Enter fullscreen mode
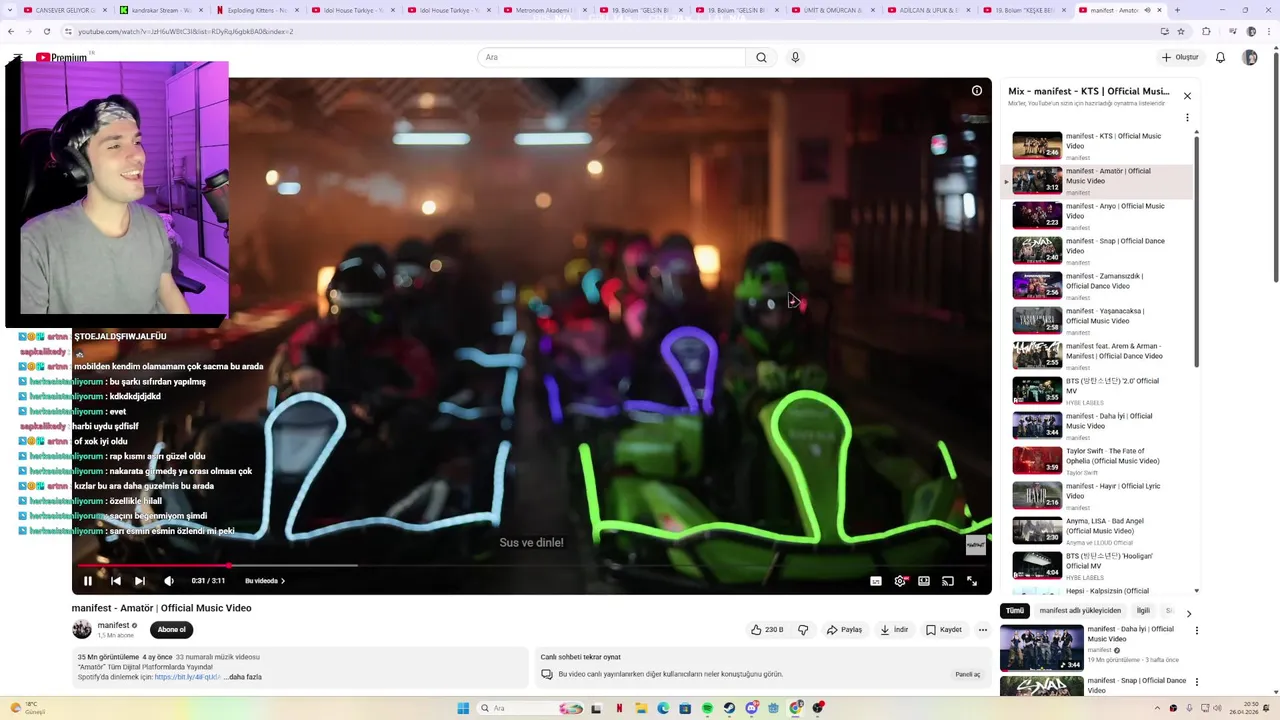Screen dimensions: 1280x720 tap(972, 581)
